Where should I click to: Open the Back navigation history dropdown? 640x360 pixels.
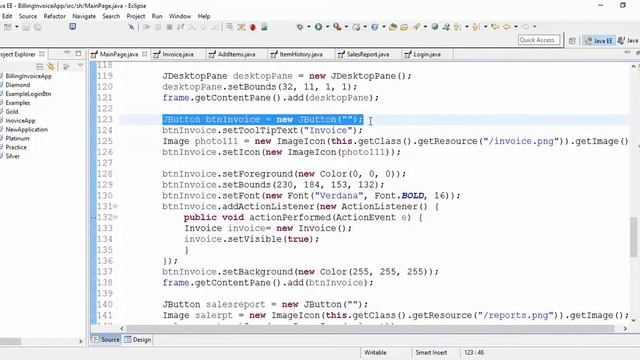point(516,27)
